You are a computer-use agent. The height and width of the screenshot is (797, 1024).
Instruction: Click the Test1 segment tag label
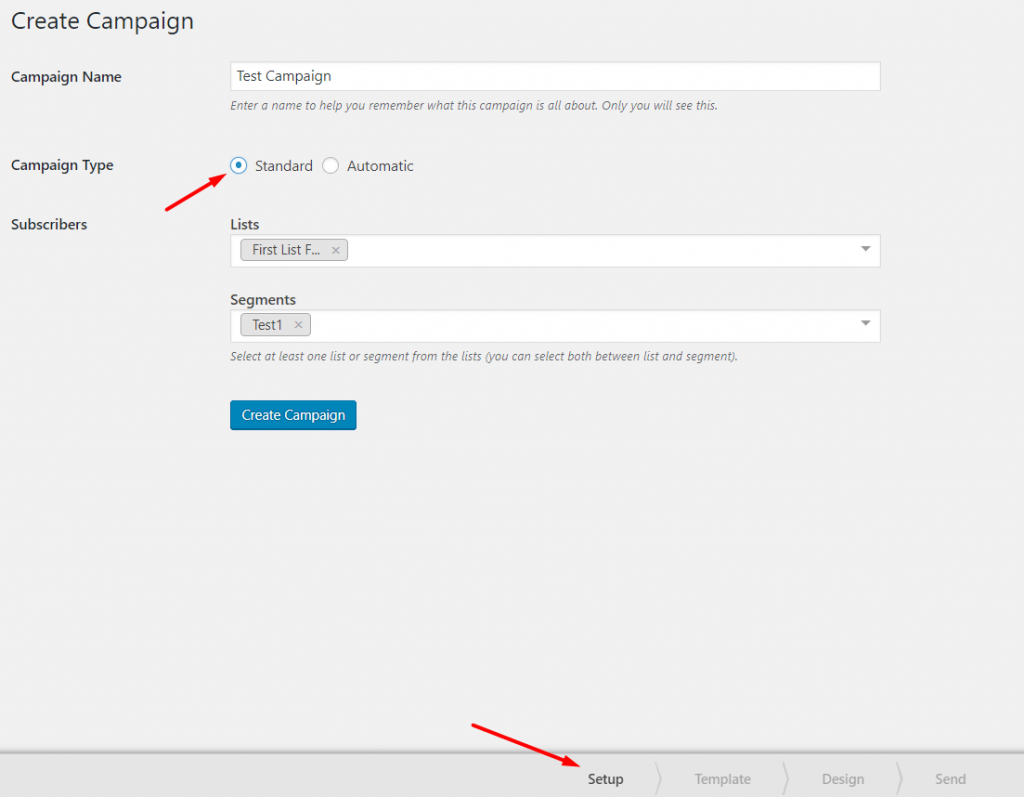[267, 325]
